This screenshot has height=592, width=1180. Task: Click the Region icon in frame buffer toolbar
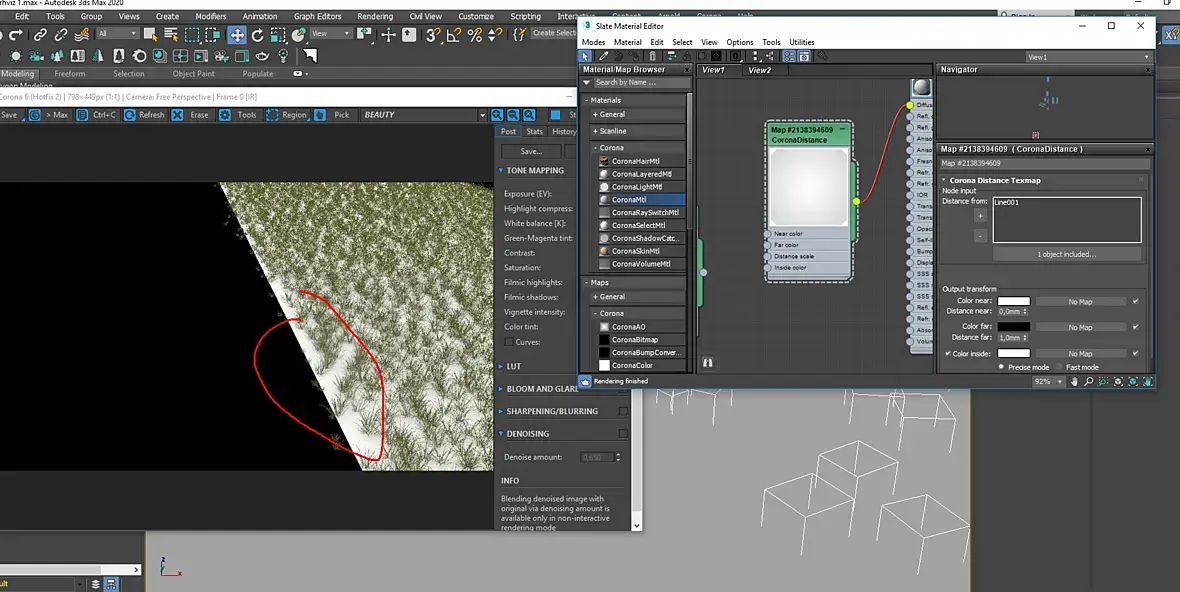click(x=272, y=115)
